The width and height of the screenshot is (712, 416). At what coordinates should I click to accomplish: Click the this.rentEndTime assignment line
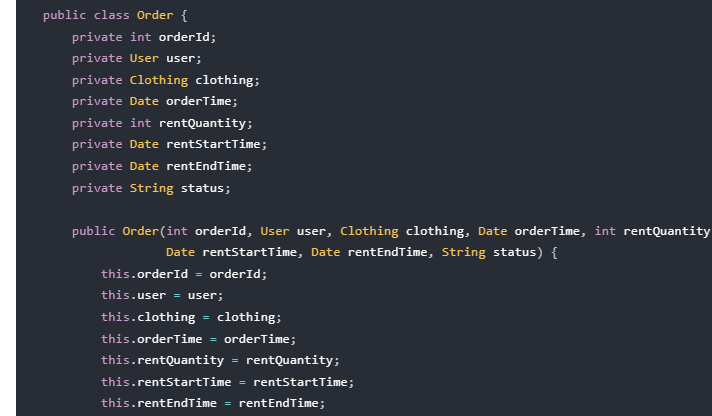pos(213,403)
